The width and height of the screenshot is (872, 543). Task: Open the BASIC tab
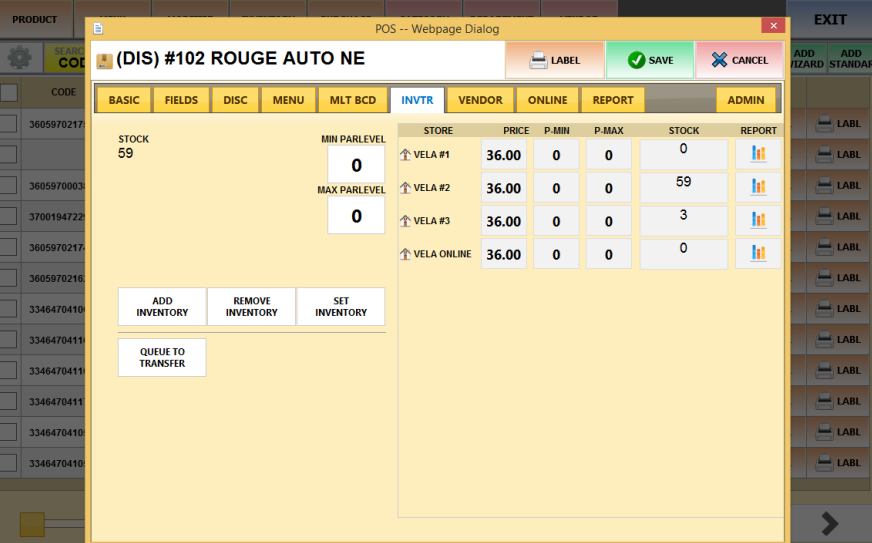124,100
